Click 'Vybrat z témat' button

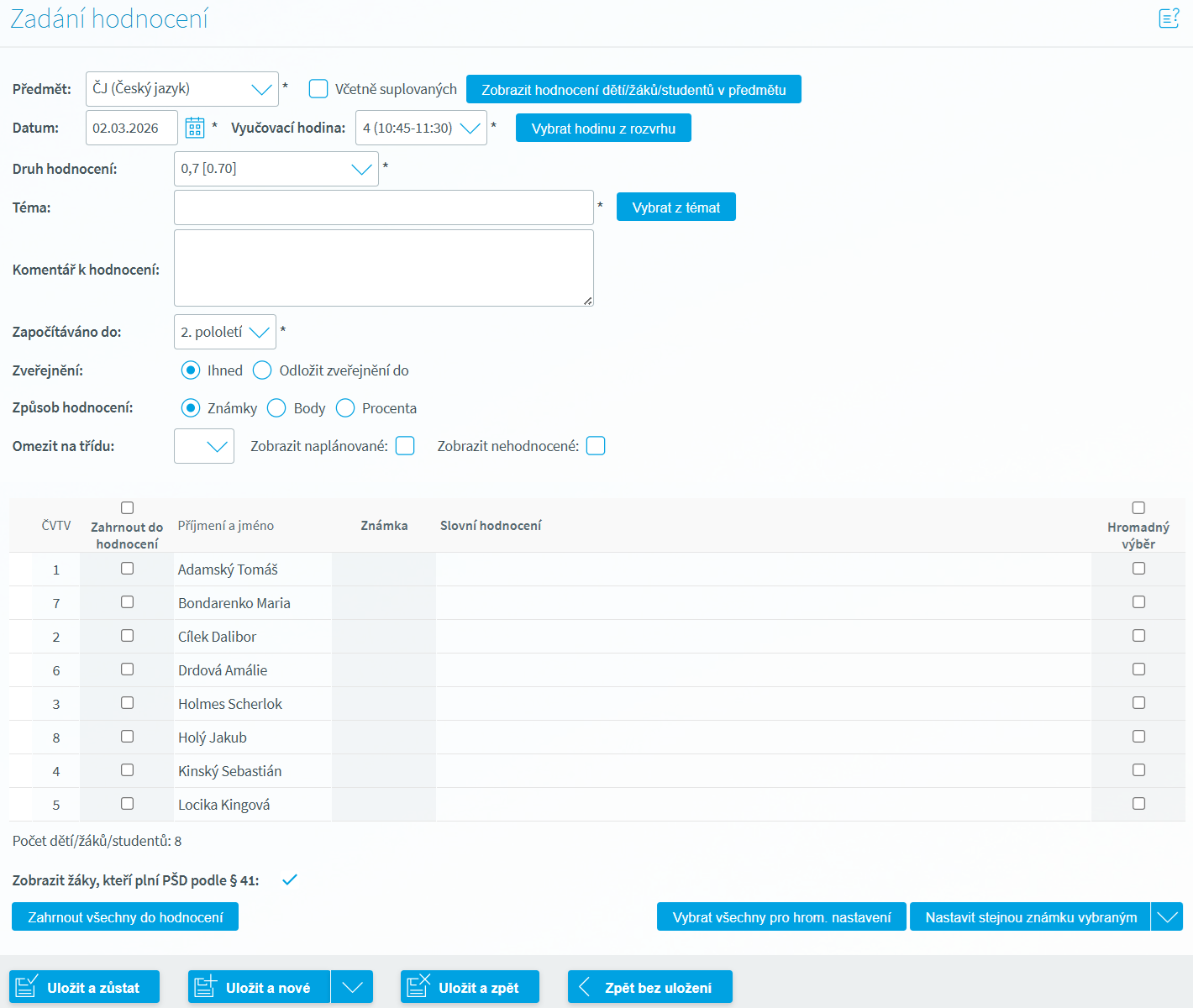coord(675,207)
